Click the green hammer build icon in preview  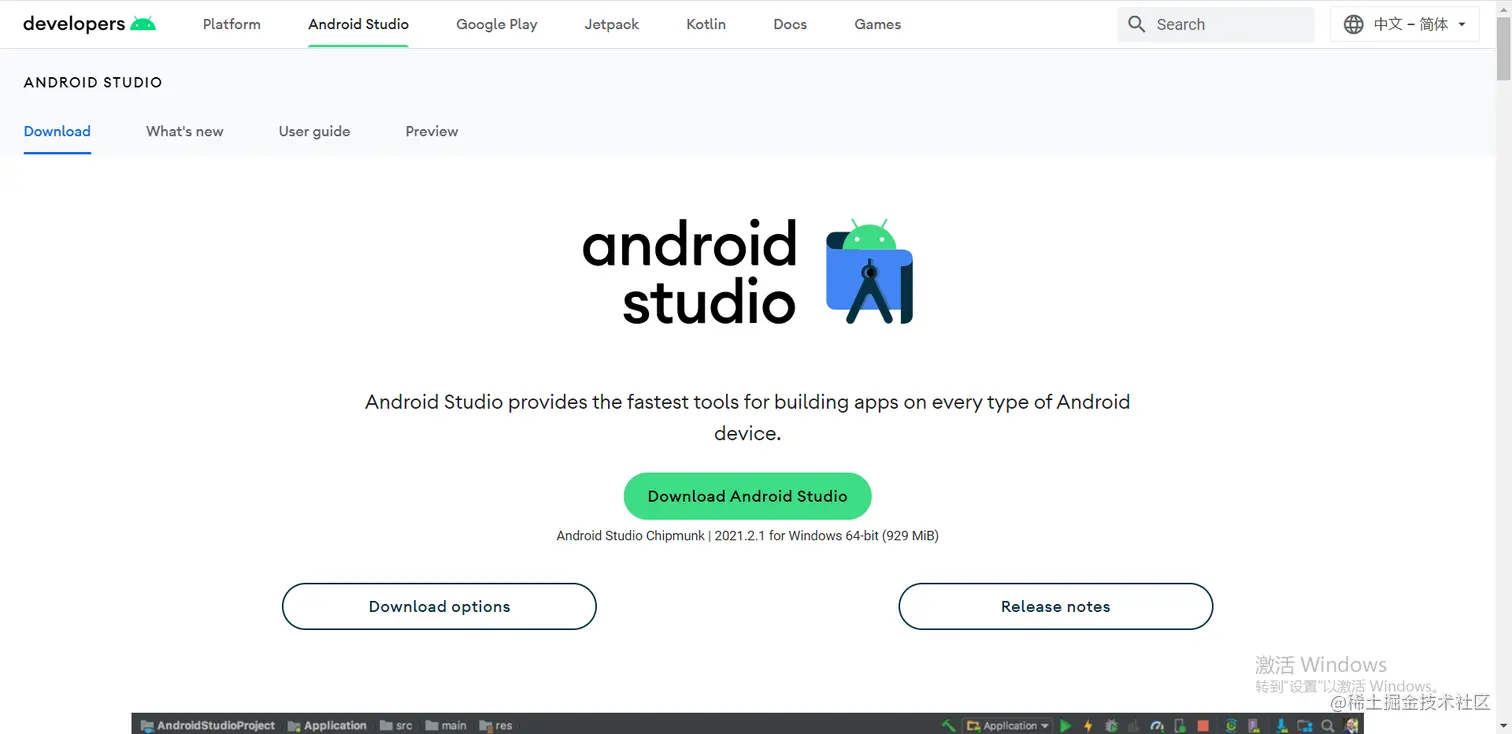[x=948, y=726]
